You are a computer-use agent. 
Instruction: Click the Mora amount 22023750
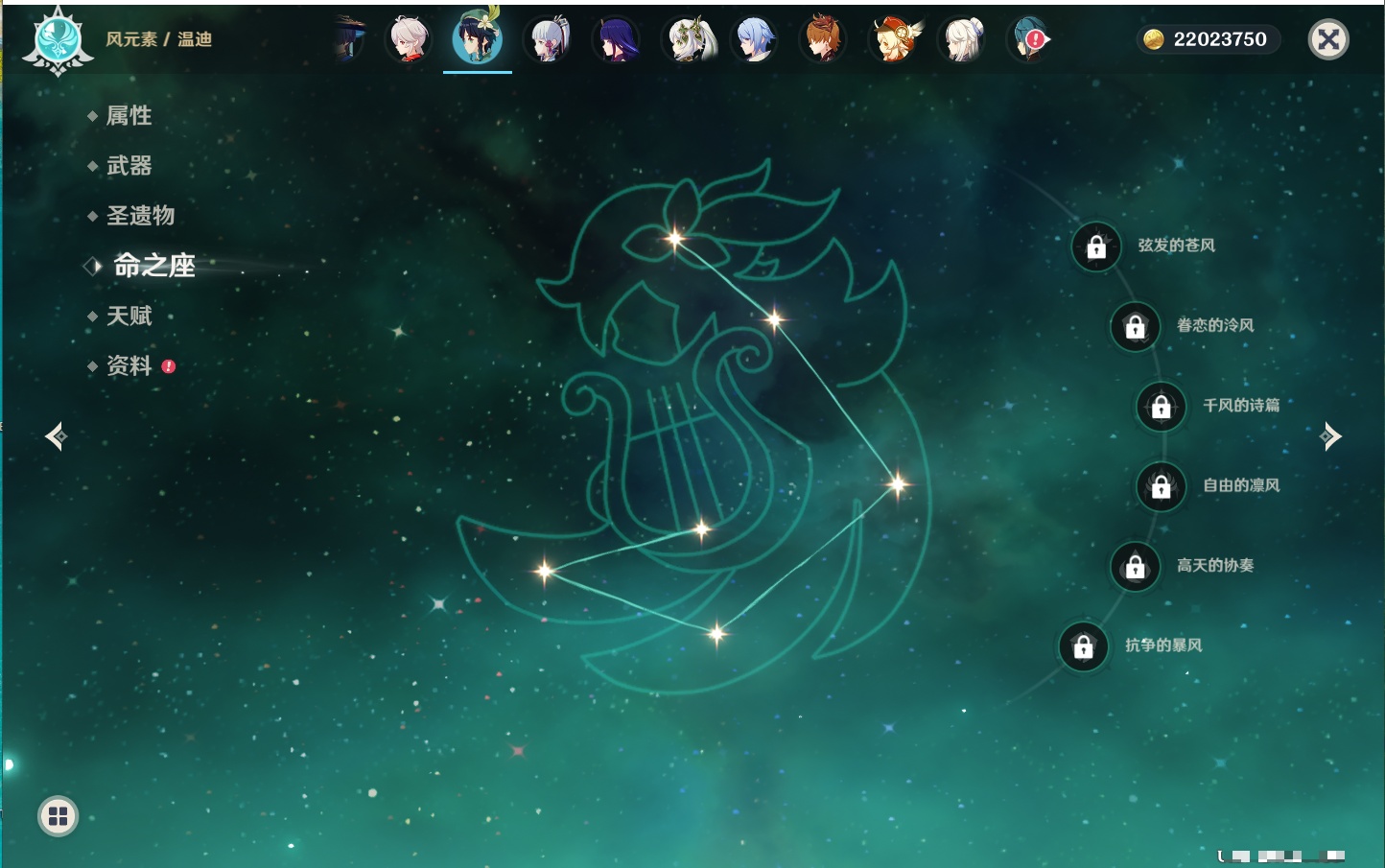click(1220, 39)
